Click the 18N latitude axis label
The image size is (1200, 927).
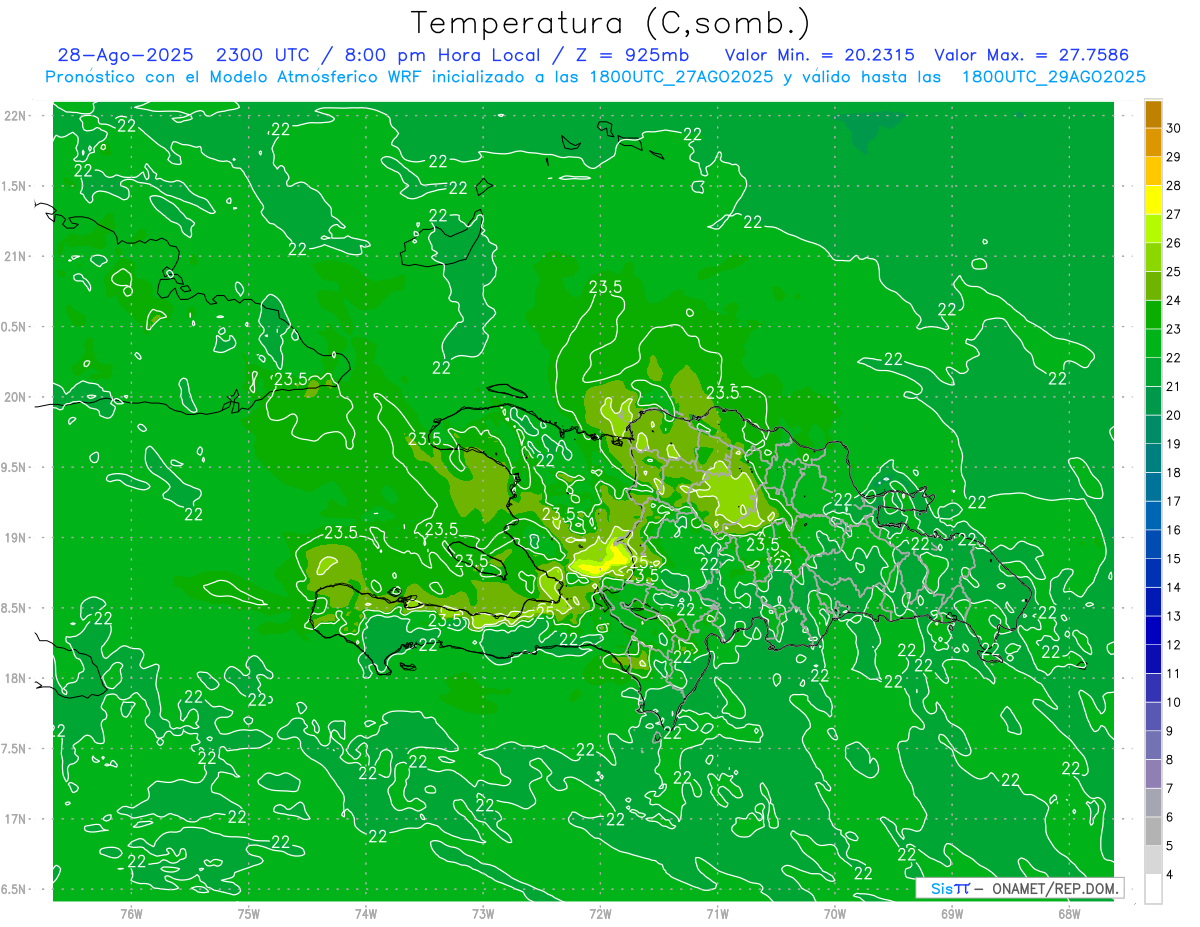(17, 678)
